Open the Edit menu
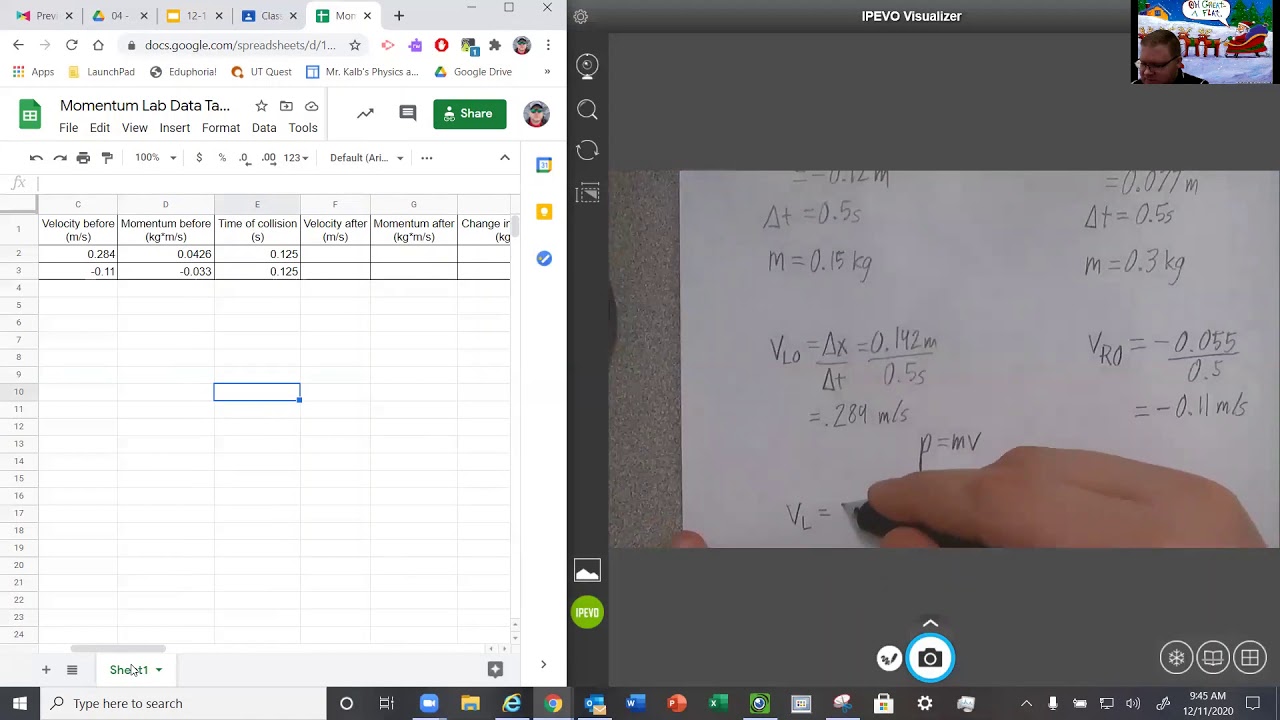This screenshot has height=720, width=1280. point(100,128)
